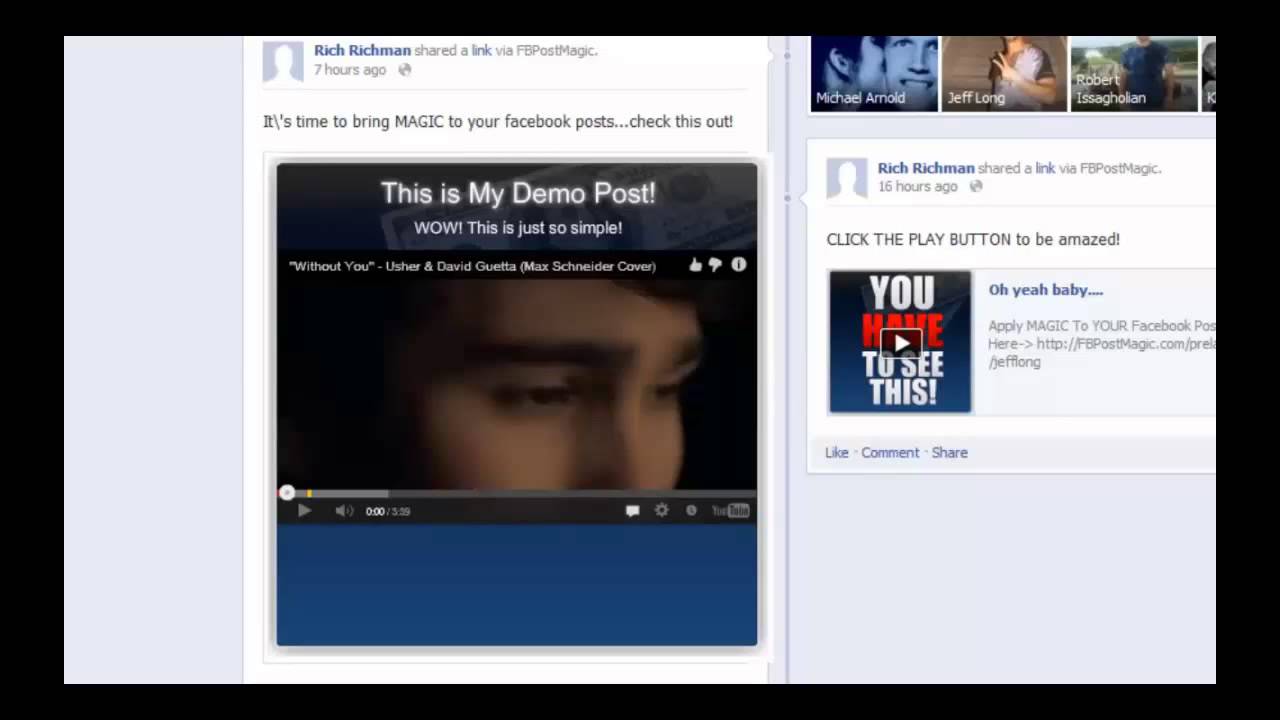The width and height of the screenshot is (1280, 720).
Task: Open friend tile Robert Issagholian
Action: (1134, 74)
